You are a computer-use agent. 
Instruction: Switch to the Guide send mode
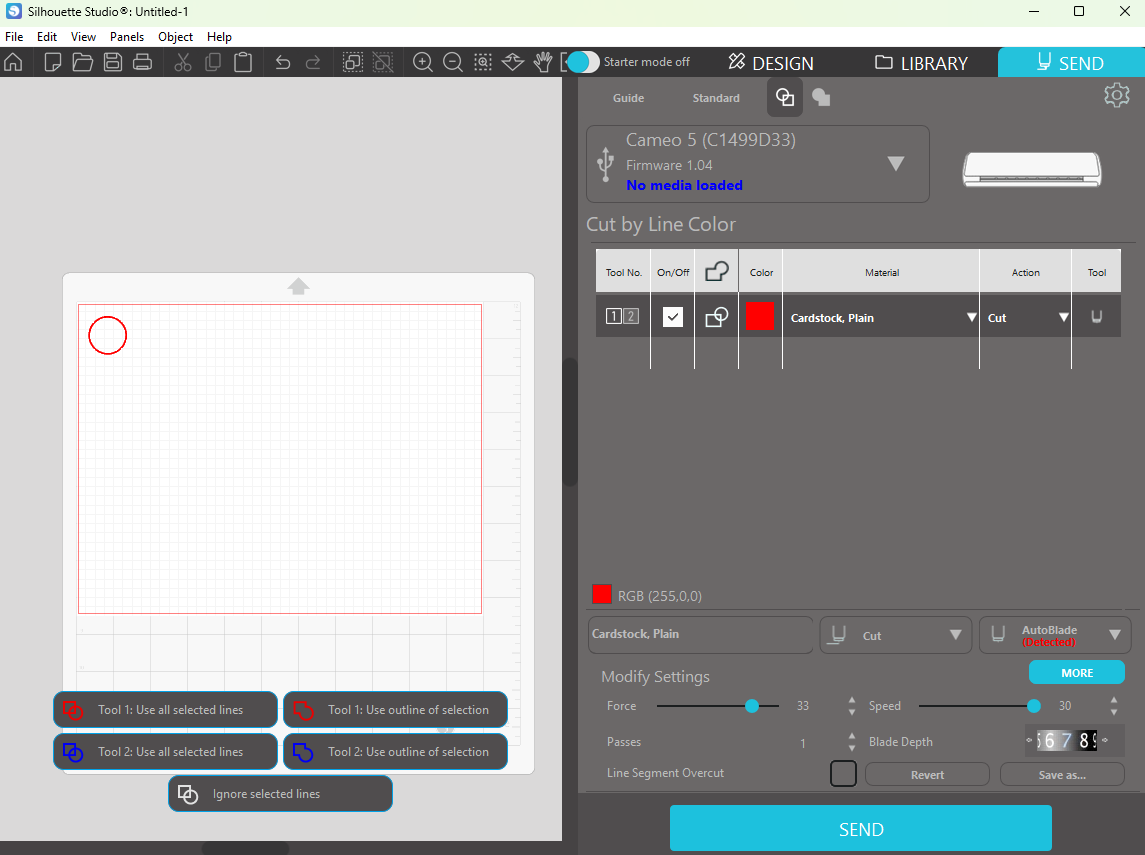point(628,98)
